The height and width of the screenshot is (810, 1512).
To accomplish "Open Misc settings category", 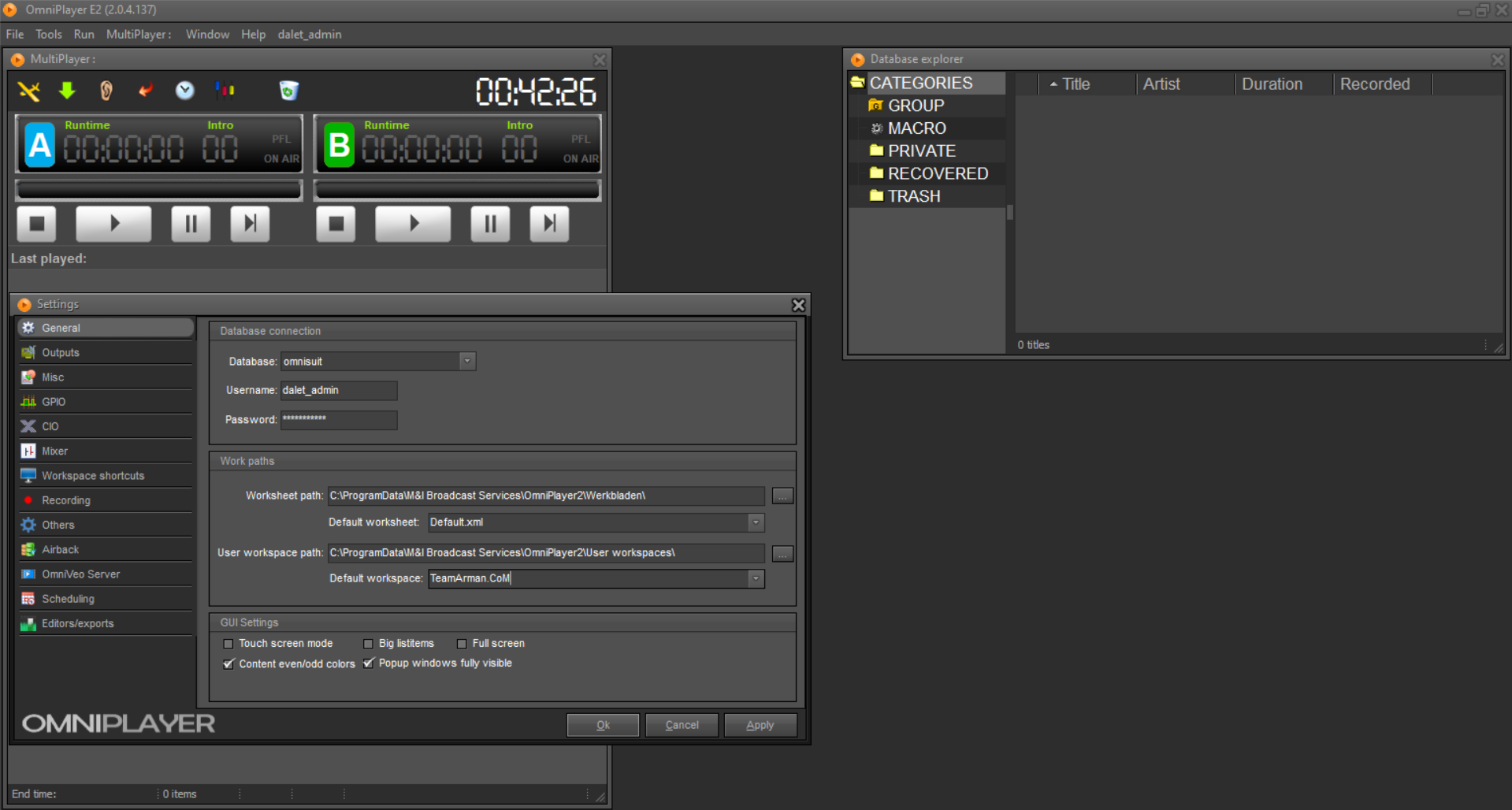I will pos(106,377).
